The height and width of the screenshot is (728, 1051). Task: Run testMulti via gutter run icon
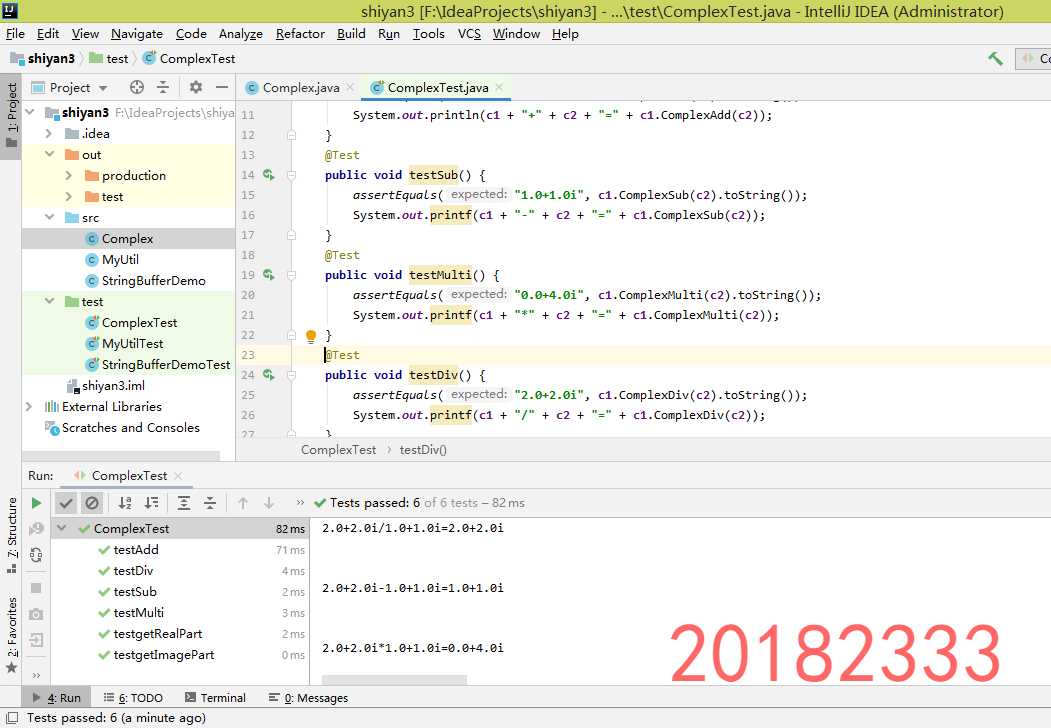click(x=269, y=275)
